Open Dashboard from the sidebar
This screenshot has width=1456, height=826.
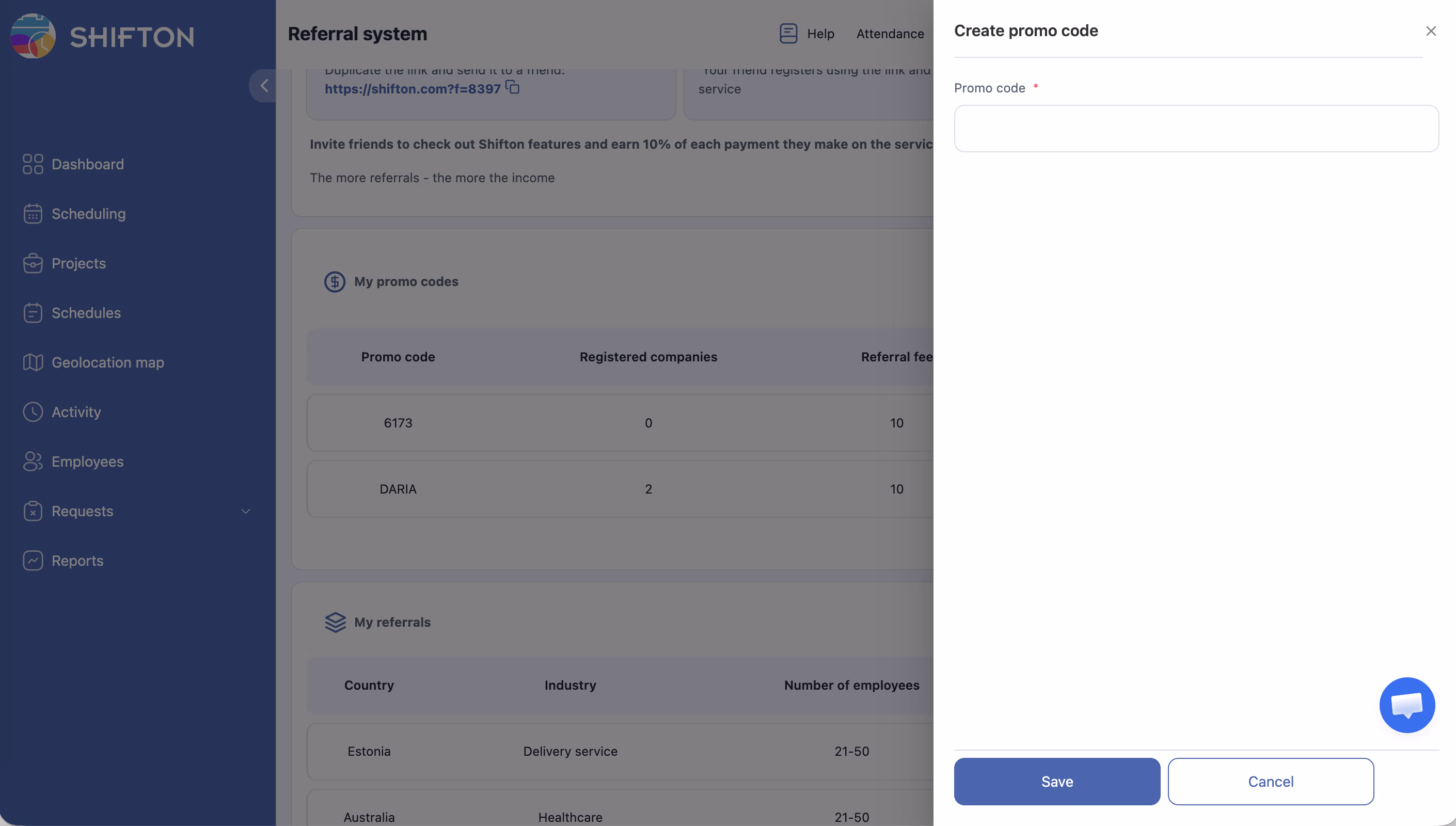(x=87, y=165)
